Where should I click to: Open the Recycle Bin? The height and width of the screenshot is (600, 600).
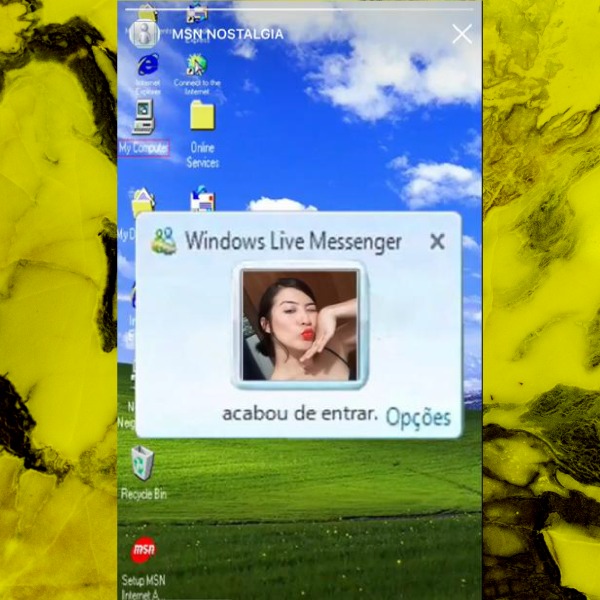coord(143,464)
